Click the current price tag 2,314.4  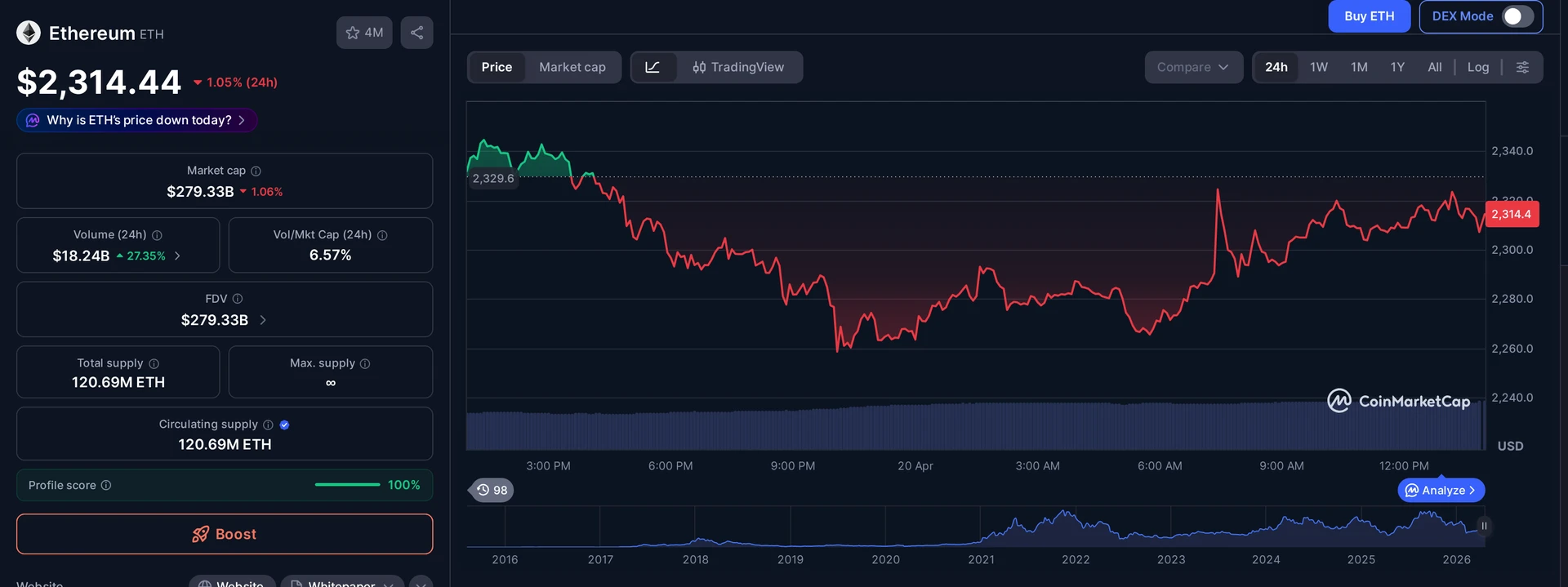click(x=1512, y=214)
